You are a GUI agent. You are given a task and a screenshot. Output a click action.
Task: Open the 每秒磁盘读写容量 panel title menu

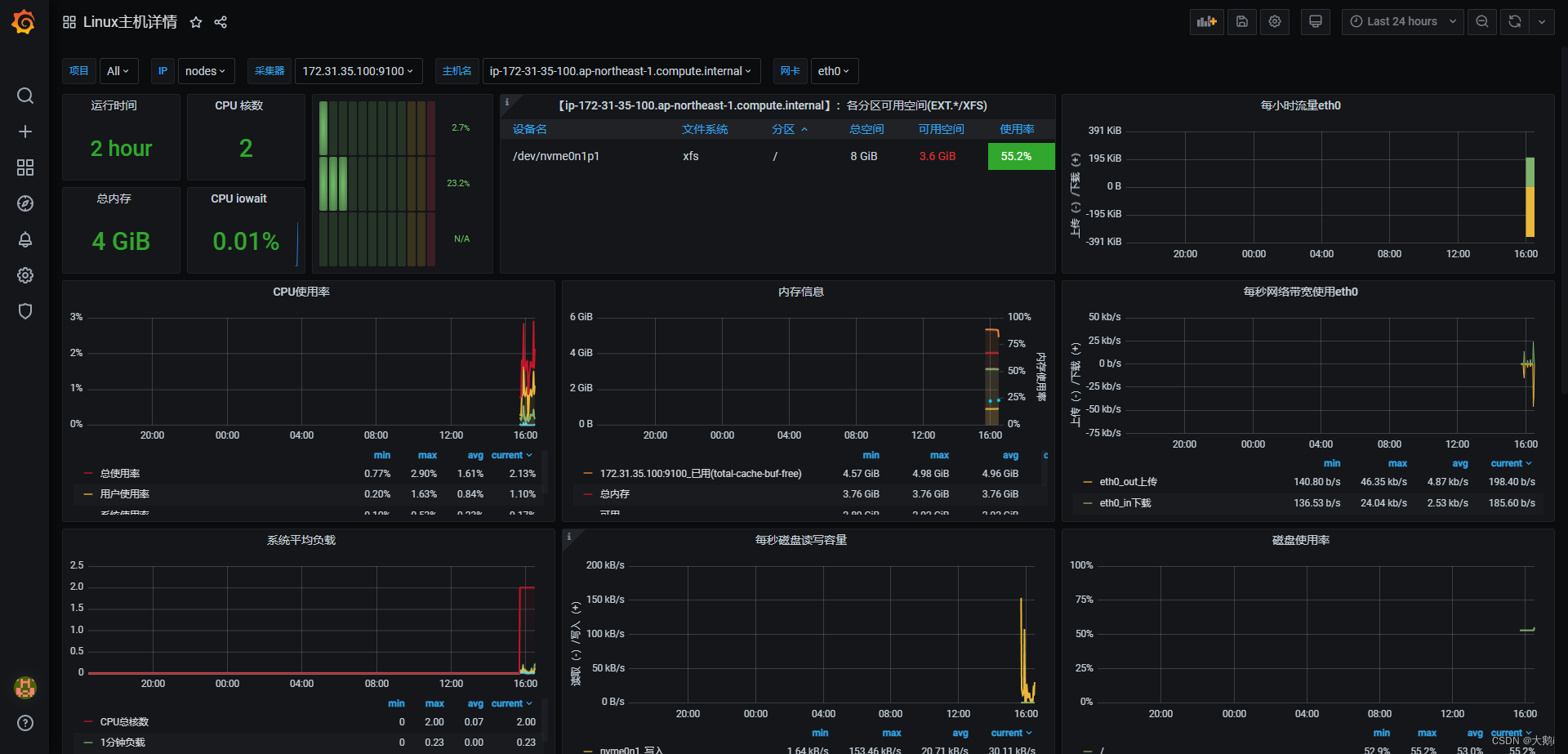801,540
